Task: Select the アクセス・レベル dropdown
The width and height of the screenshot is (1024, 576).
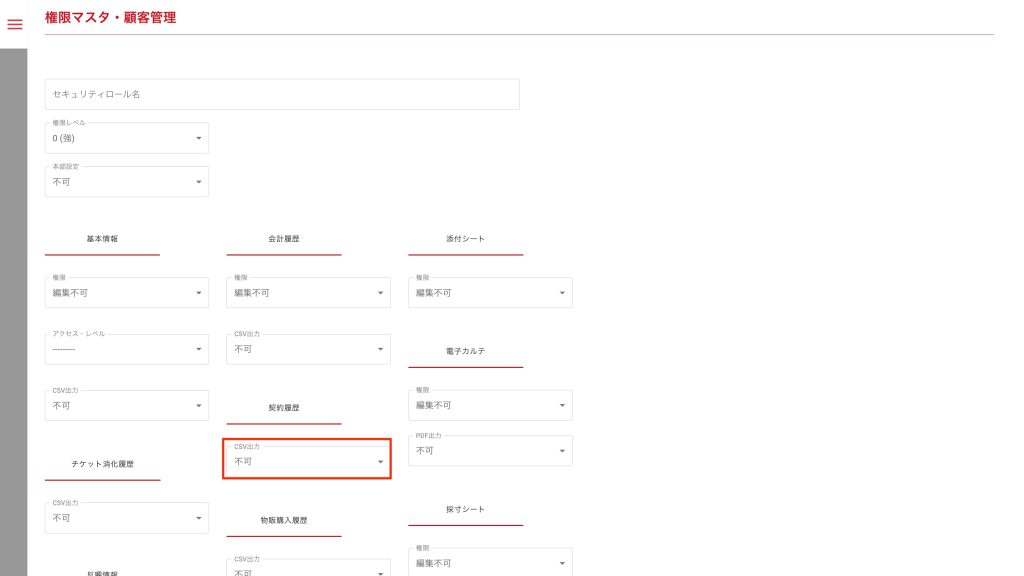Action: pos(127,349)
